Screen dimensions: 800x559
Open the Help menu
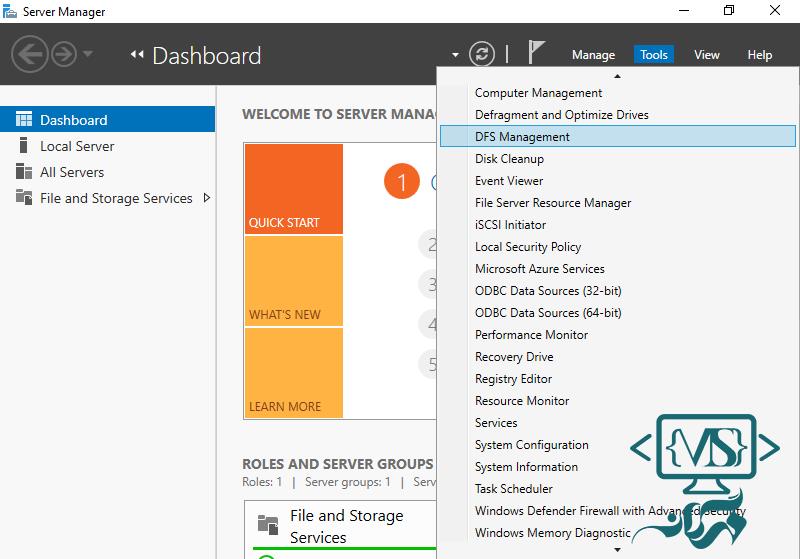click(x=759, y=55)
